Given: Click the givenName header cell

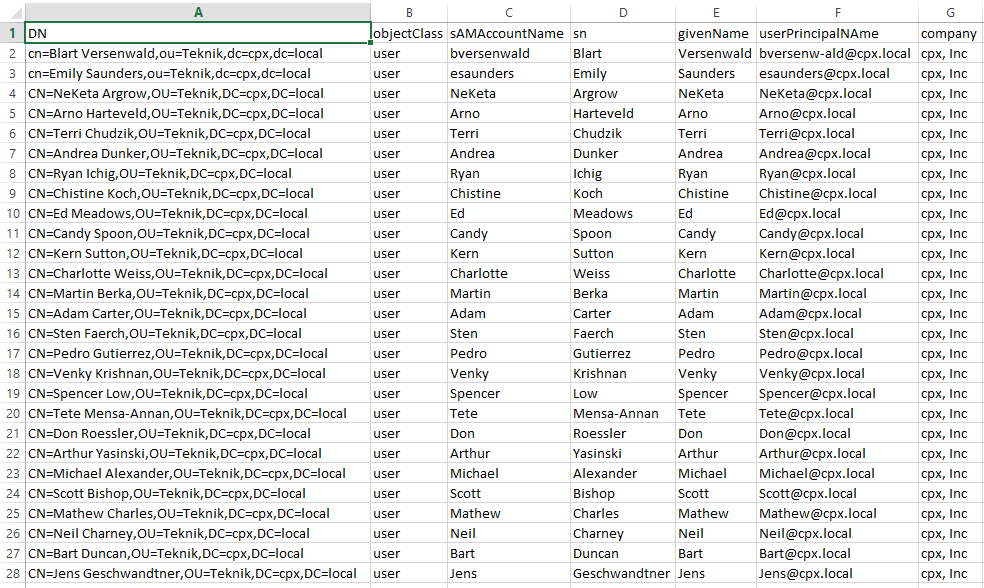Looking at the screenshot, I should (715, 33).
